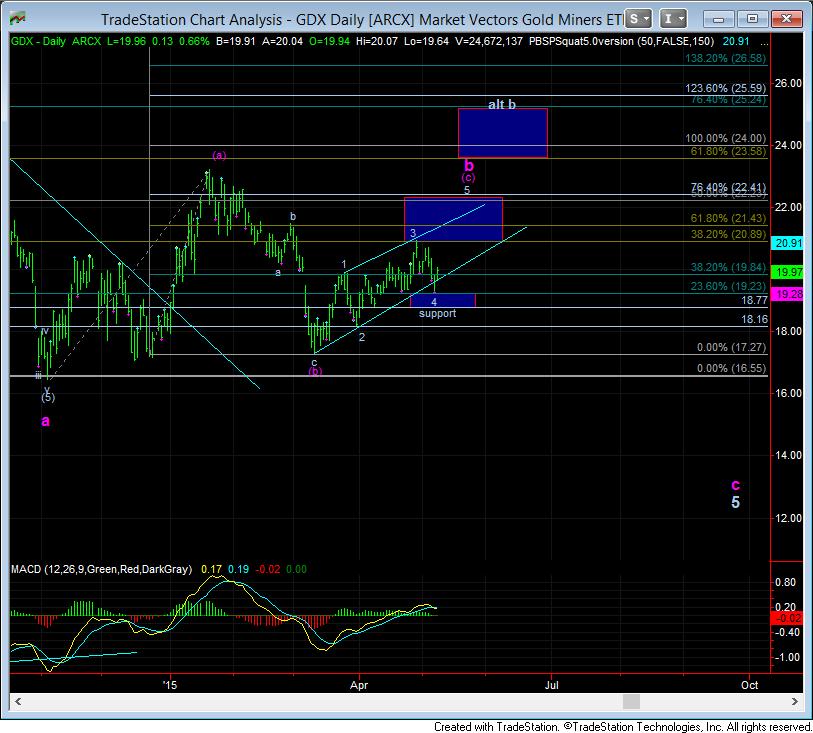Screen dimensions: 813x733
Task: Click the PBSPSquat5.0version indicator text
Action: (621, 41)
